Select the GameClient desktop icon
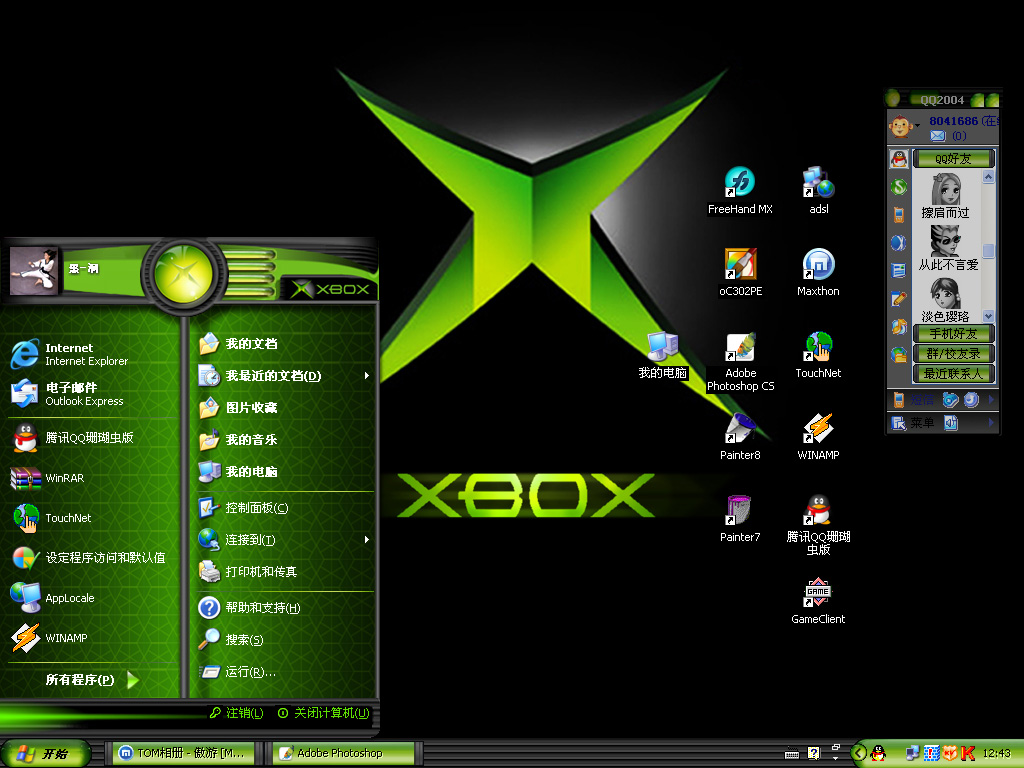 click(818, 601)
